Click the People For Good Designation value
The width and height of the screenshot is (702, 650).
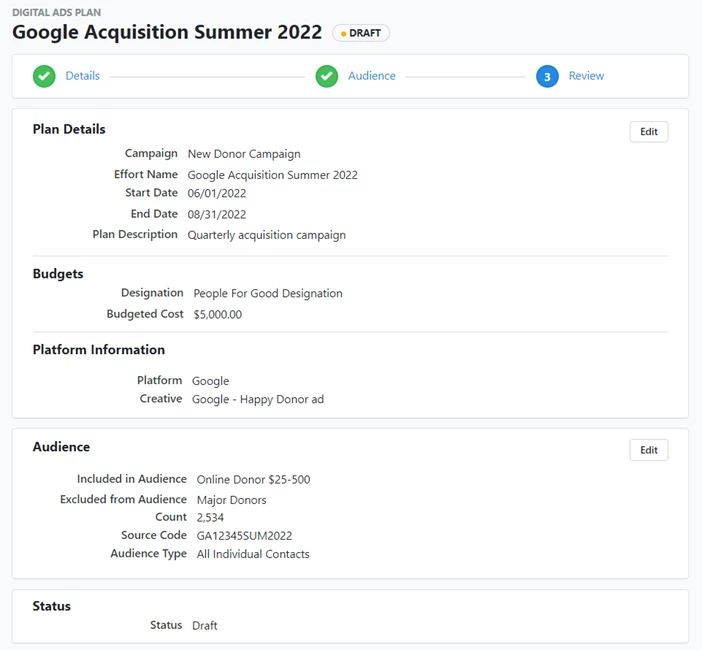pyautogui.click(x=268, y=294)
